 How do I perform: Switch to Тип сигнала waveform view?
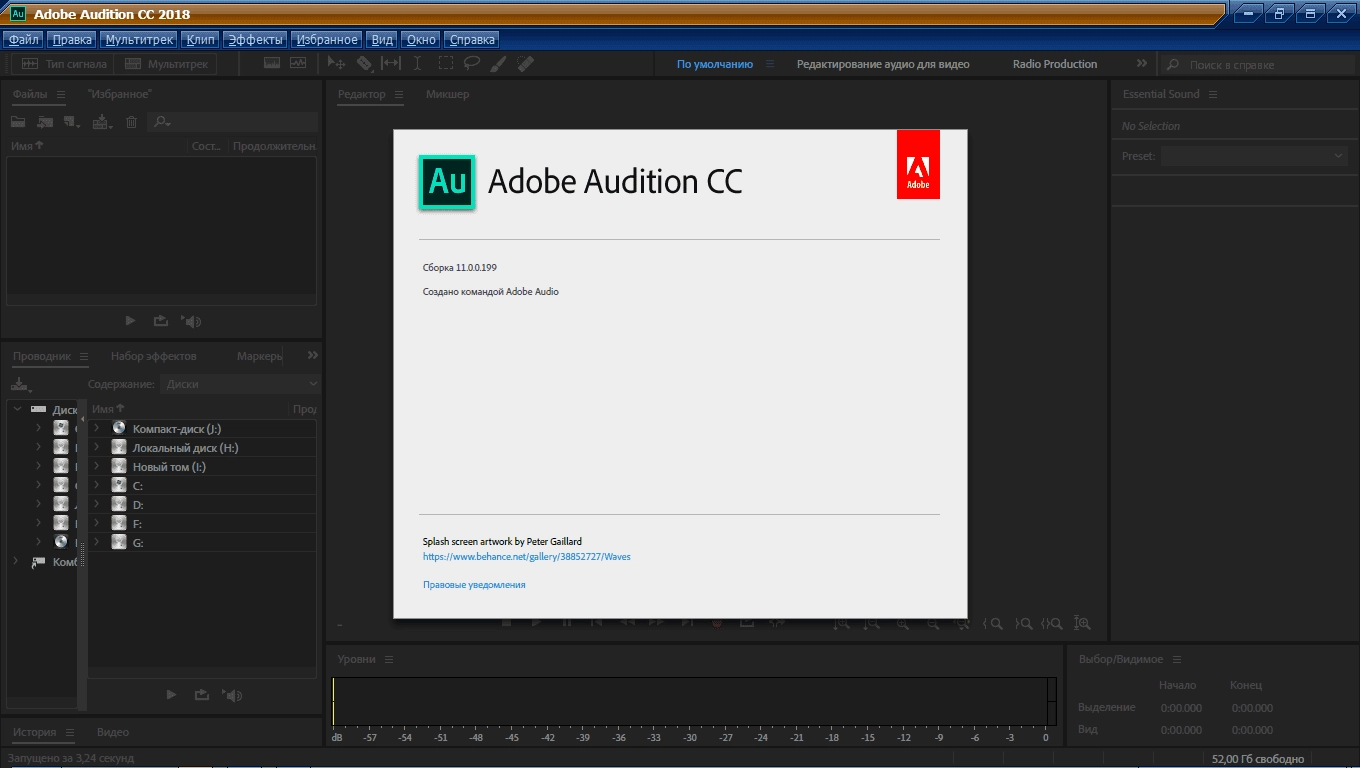click(62, 64)
